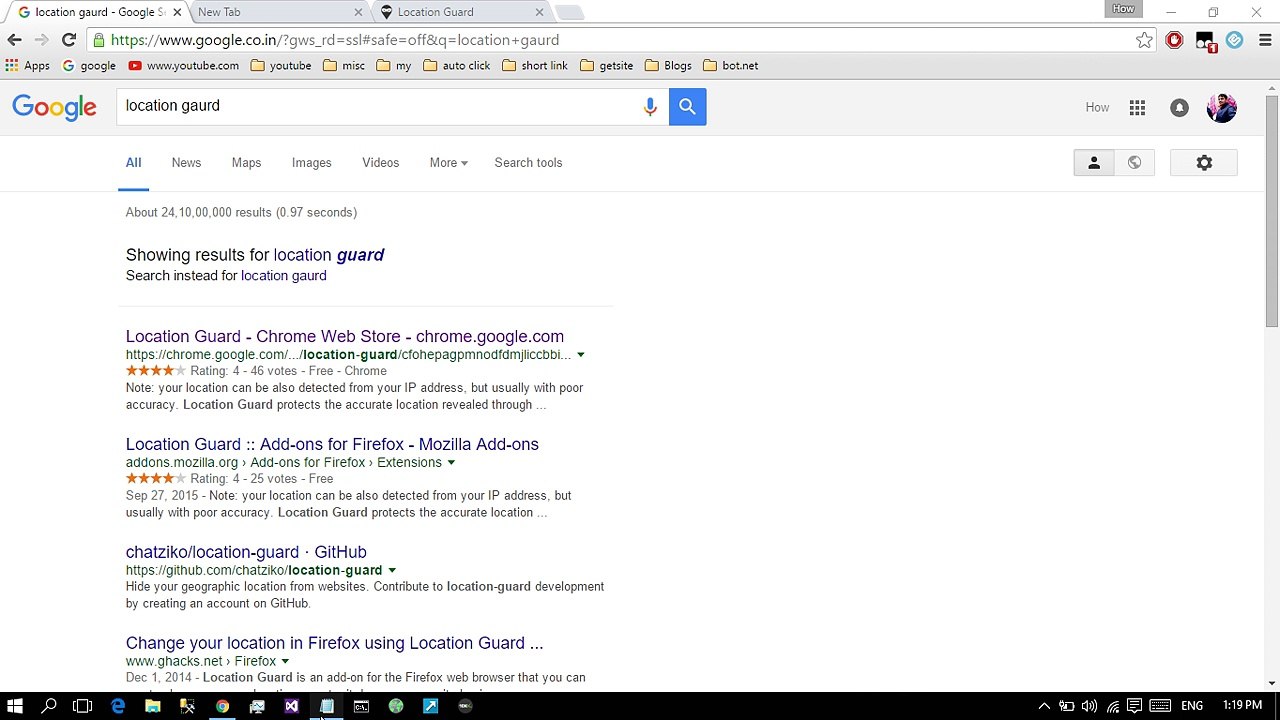The height and width of the screenshot is (720, 1280).
Task: Show hidden system tray icons
Action: tap(1044, 706)
